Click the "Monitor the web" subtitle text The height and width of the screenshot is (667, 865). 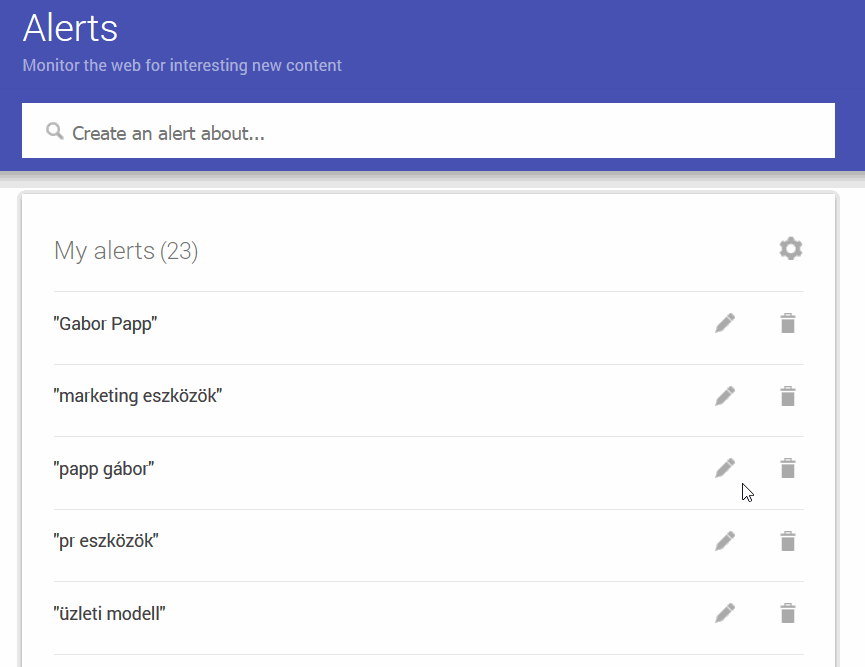click(182, 66)
